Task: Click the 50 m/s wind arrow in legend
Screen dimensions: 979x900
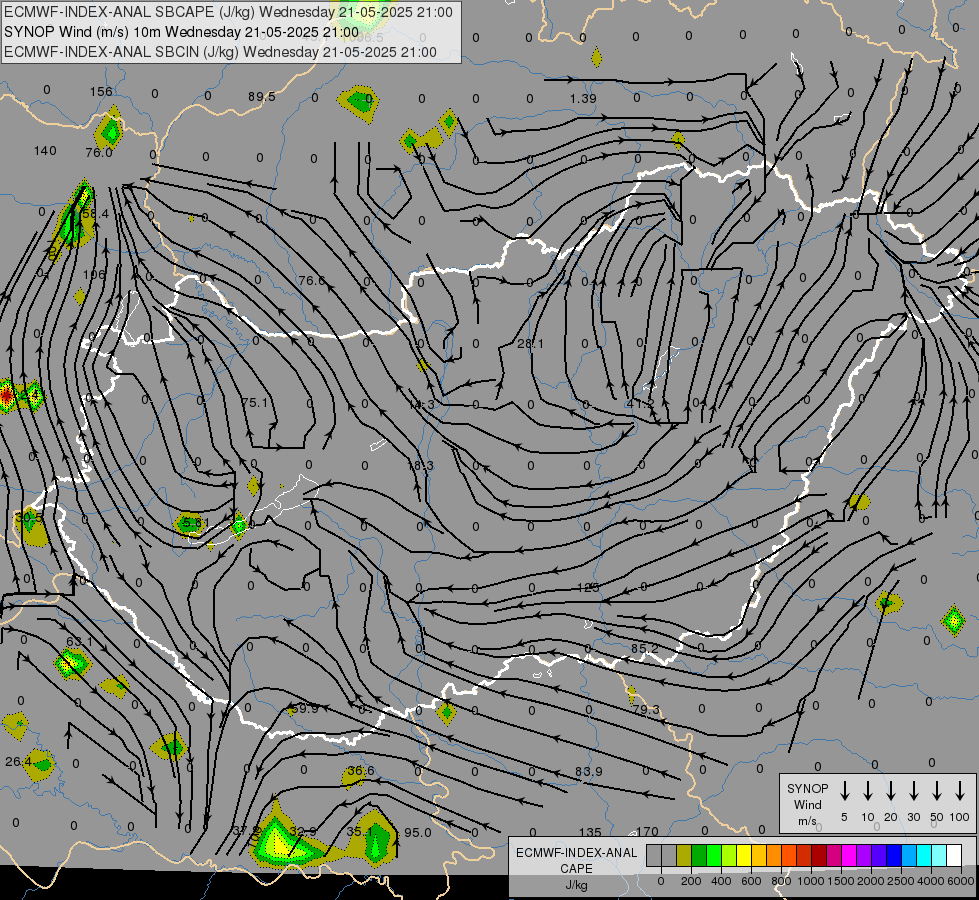Action: pyautogui.click(x=937, y=791)
